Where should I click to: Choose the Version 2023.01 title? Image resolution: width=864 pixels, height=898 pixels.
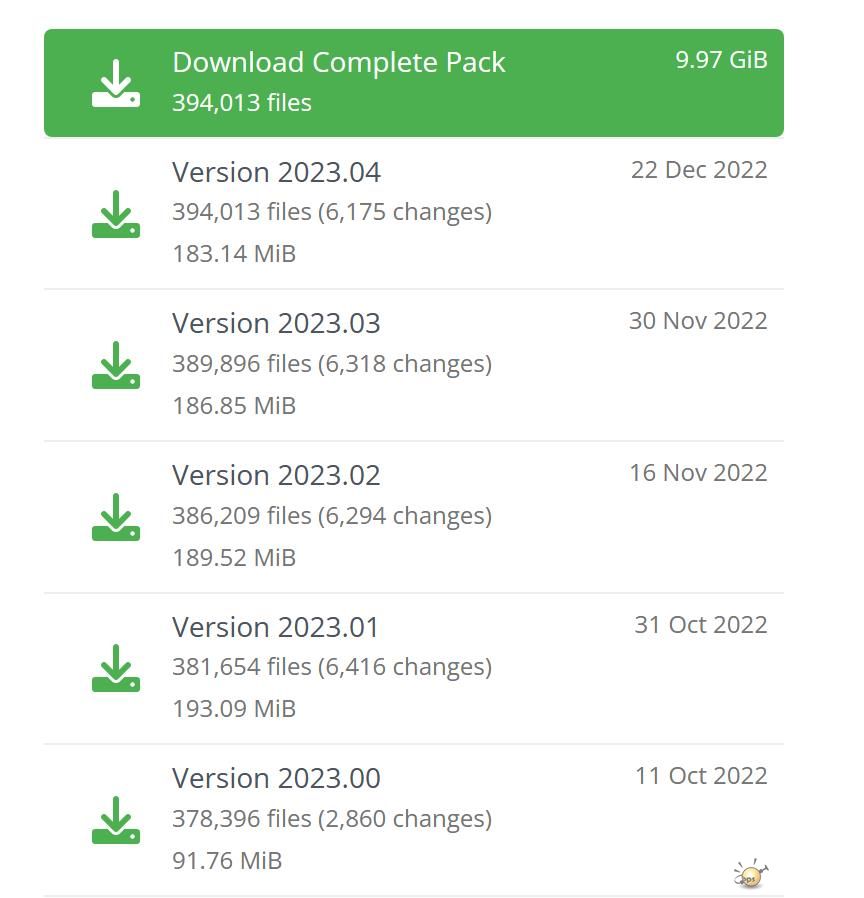tap(276, 627)
